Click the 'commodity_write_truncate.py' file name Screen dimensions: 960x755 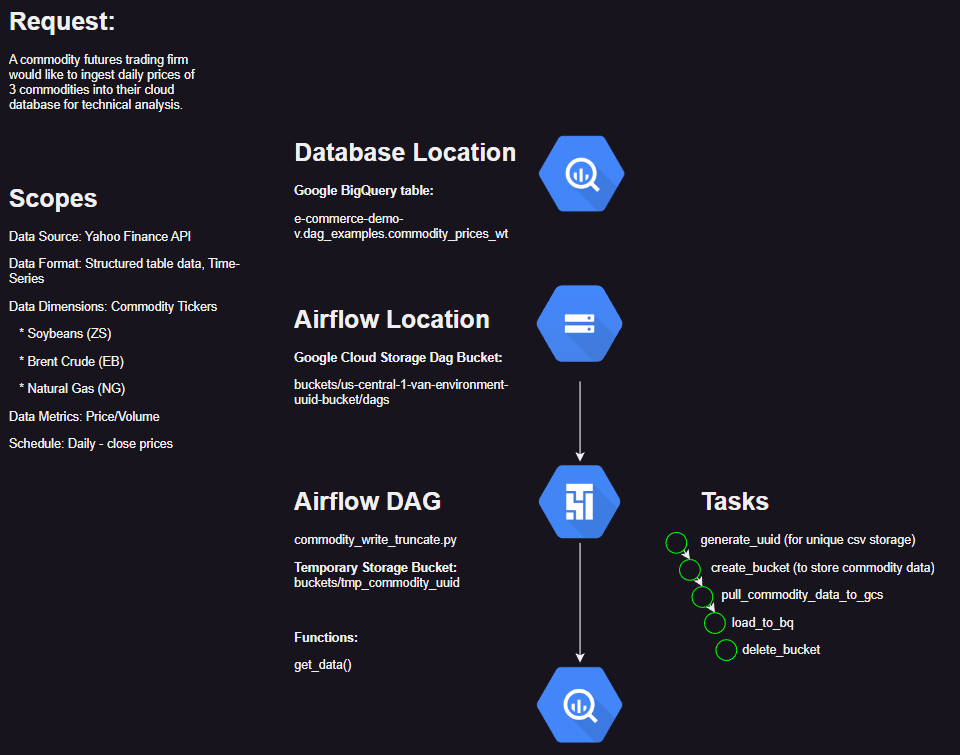click(375, 539)
